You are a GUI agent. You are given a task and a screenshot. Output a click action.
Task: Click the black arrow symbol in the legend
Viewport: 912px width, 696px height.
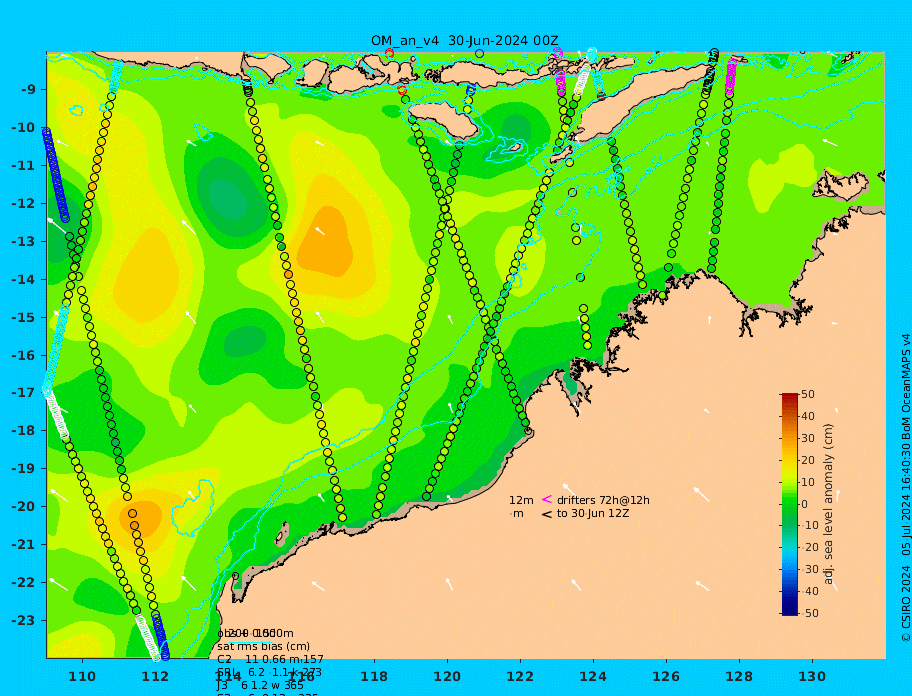(x=546, y=514)
